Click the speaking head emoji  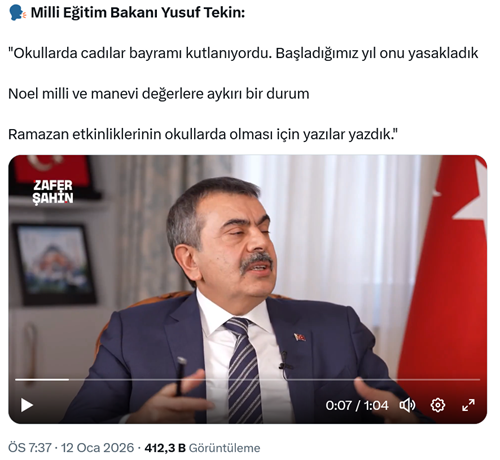tap(17, 13)
